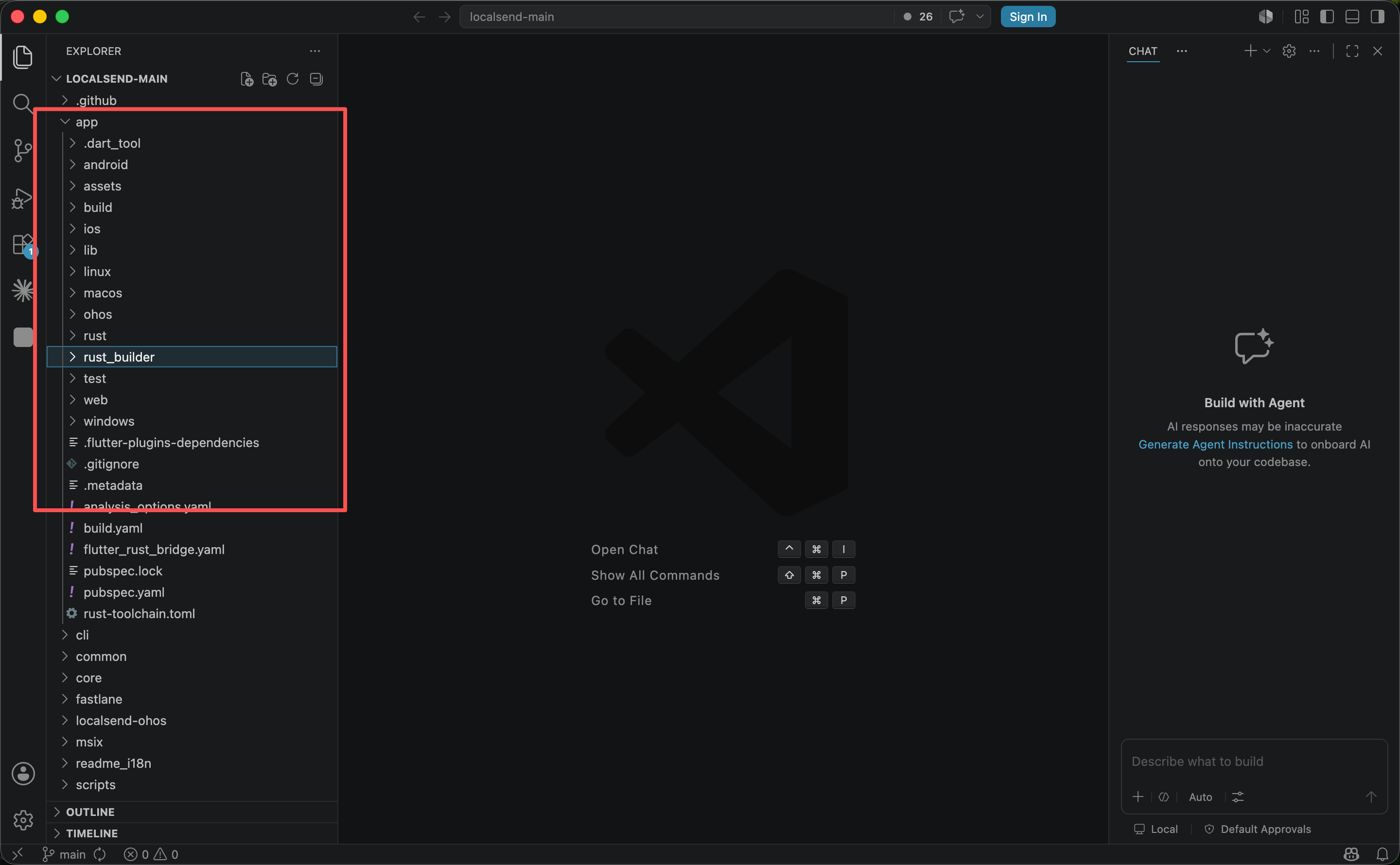Go forward using the title bar arrow

444,17
